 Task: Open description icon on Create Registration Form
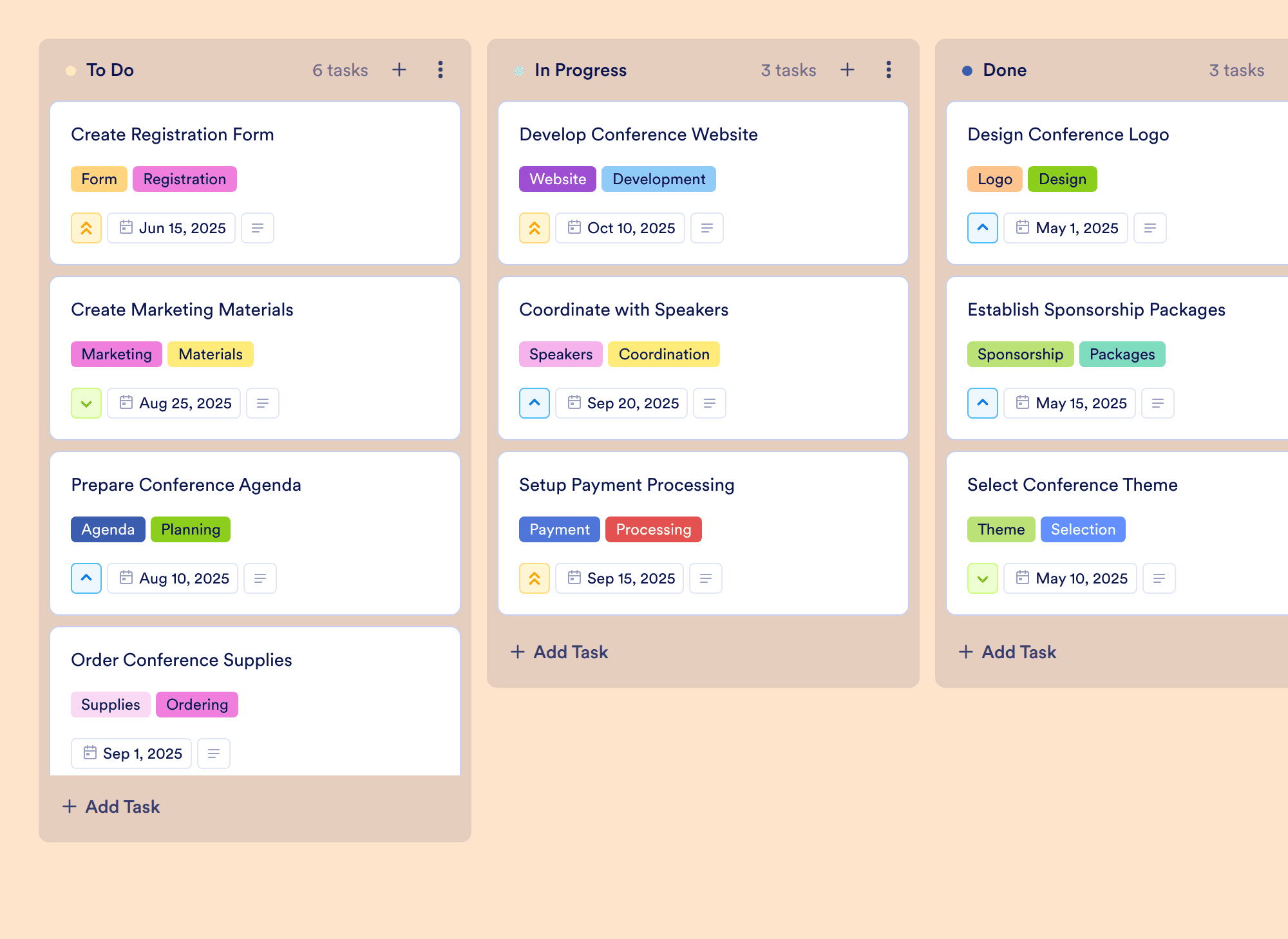point(258,228)
